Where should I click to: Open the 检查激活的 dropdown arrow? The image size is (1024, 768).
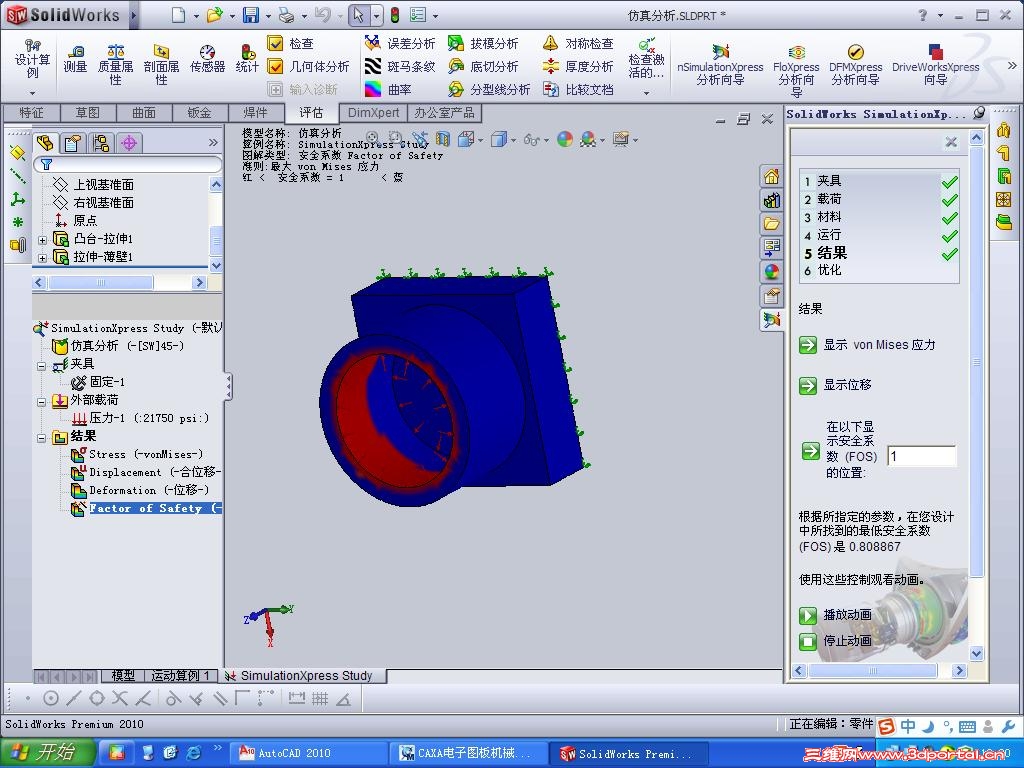[x=647, y=93]
